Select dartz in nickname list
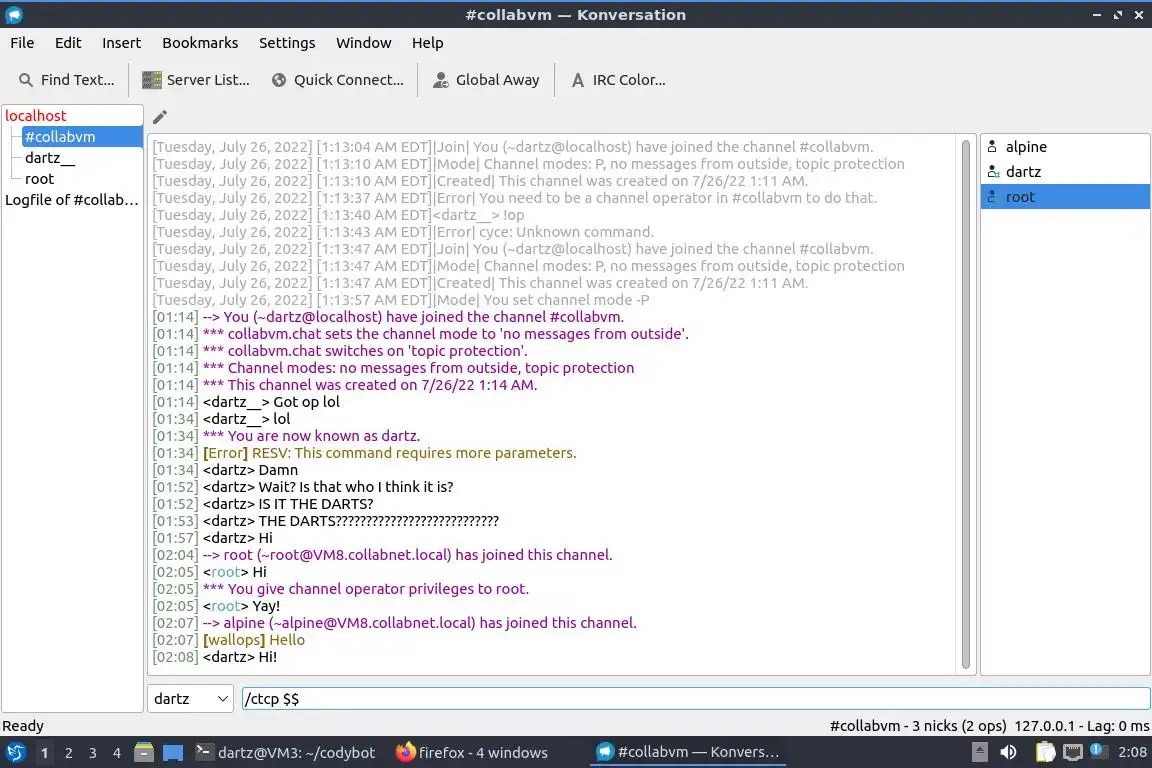This screenshot has width=1152, height=768. [1065, 172]
